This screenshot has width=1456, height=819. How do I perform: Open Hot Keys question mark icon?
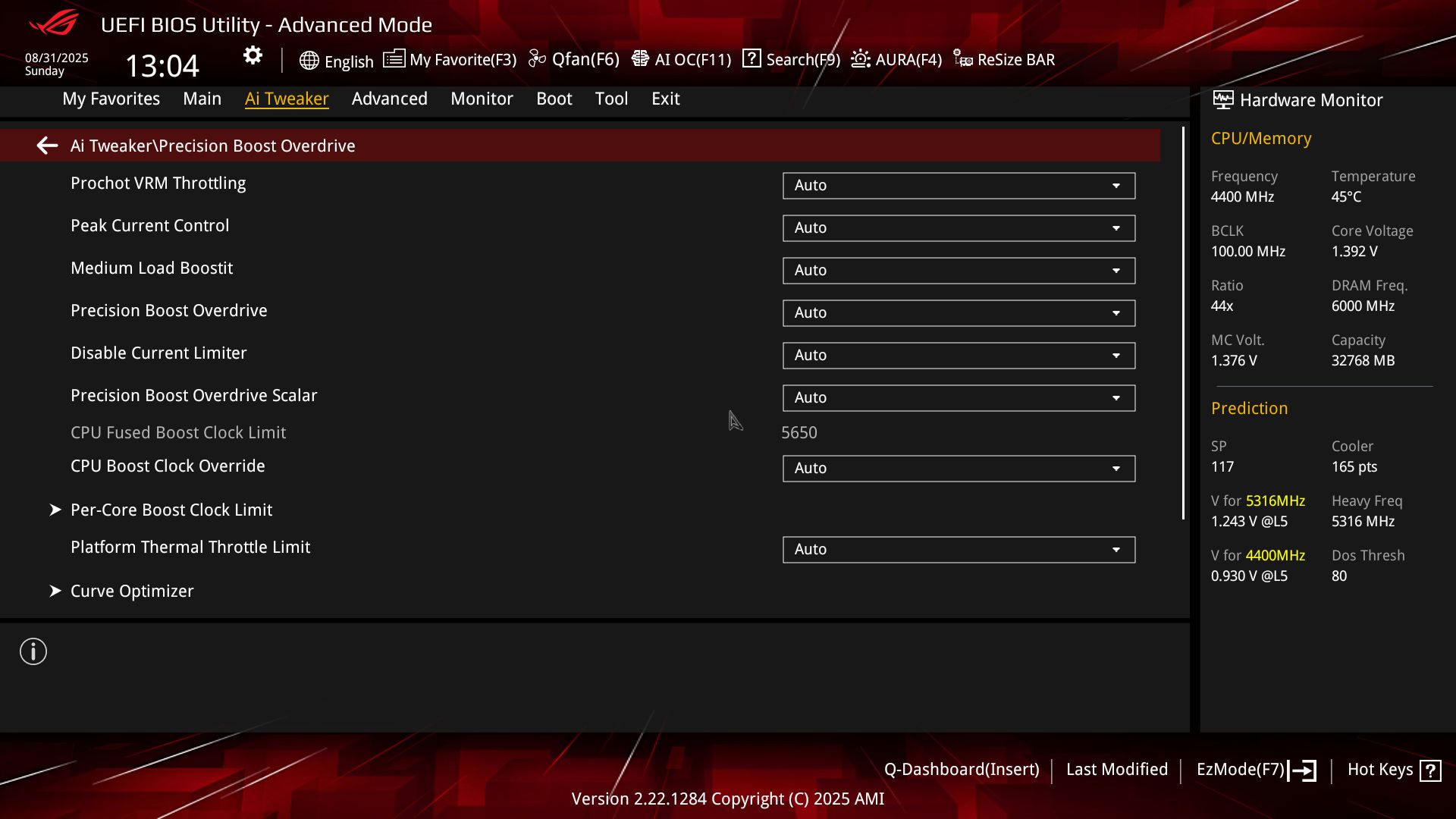pos(1430,770)
